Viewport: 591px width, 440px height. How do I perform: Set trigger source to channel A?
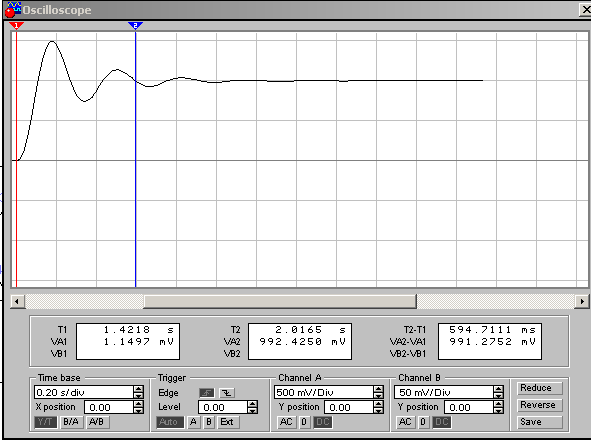point(193,422)
